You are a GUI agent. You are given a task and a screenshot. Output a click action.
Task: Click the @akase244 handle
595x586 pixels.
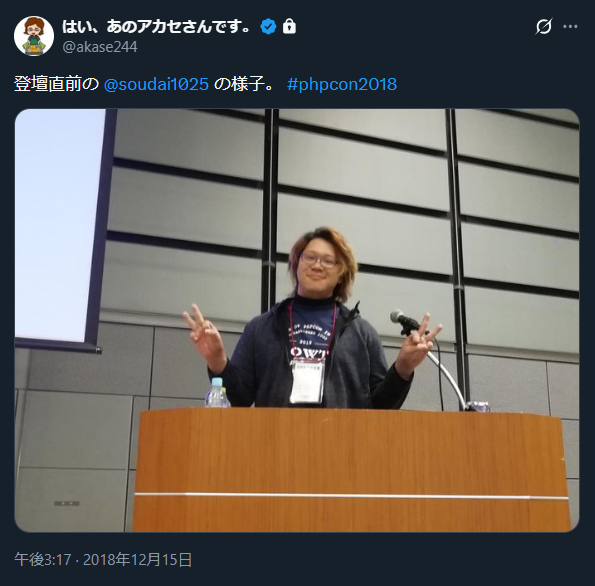click(100, 47)
